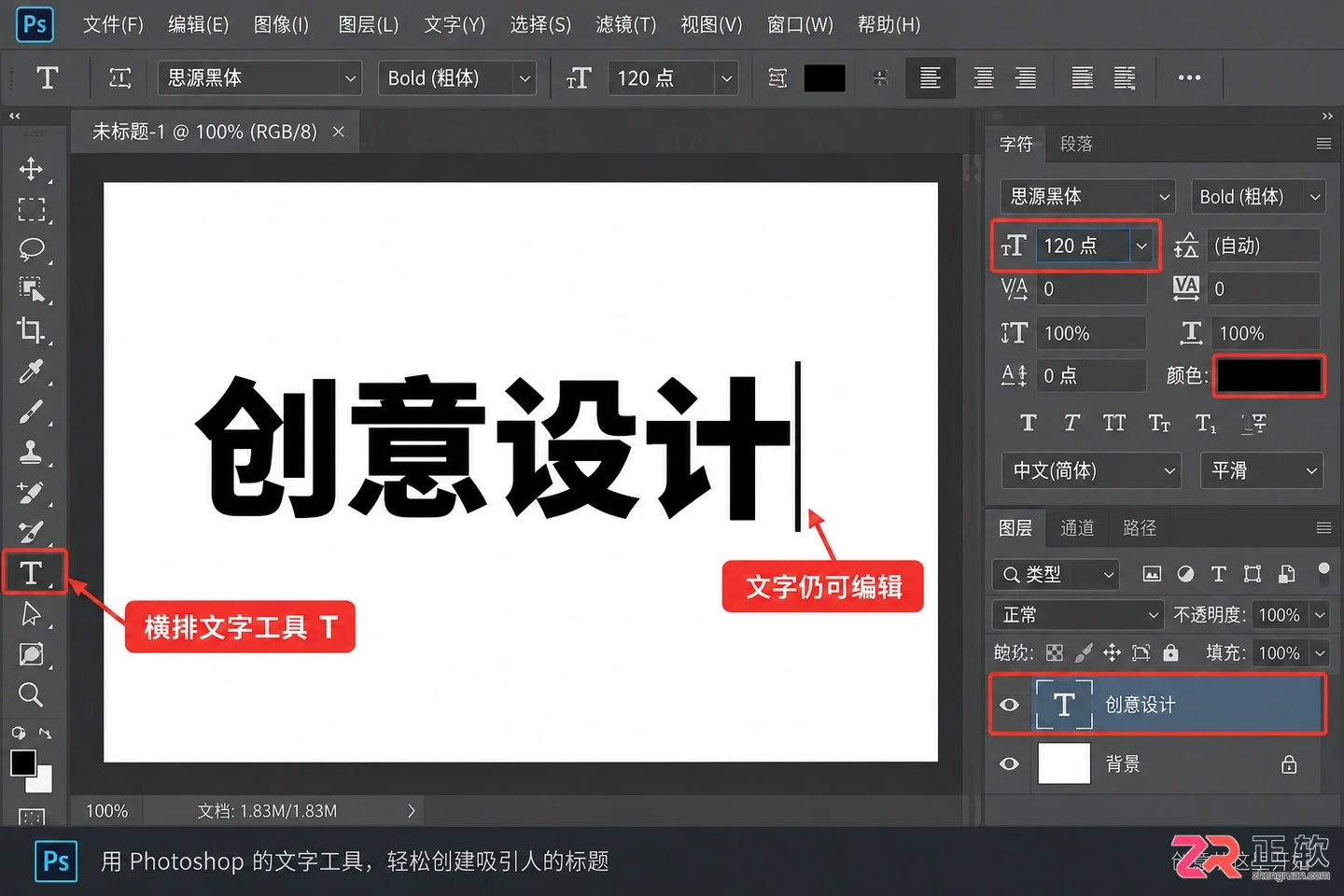The width and height of the screenshot is (1344, 896).
Task: Swap foreground and background colors
Action: pos(45,733)
